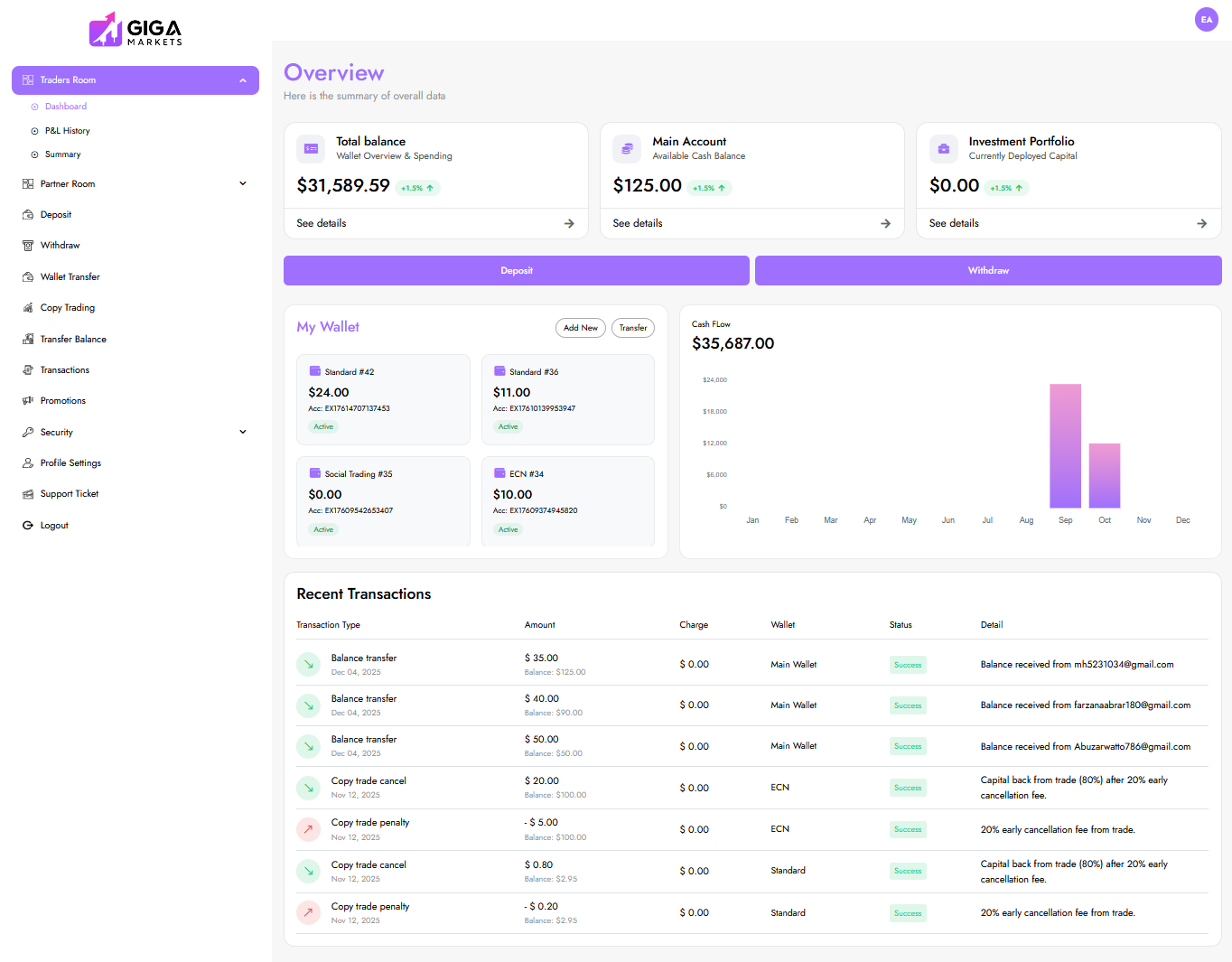
Task: Open the Standard #42 wallet card
Action: coord(383,399)
